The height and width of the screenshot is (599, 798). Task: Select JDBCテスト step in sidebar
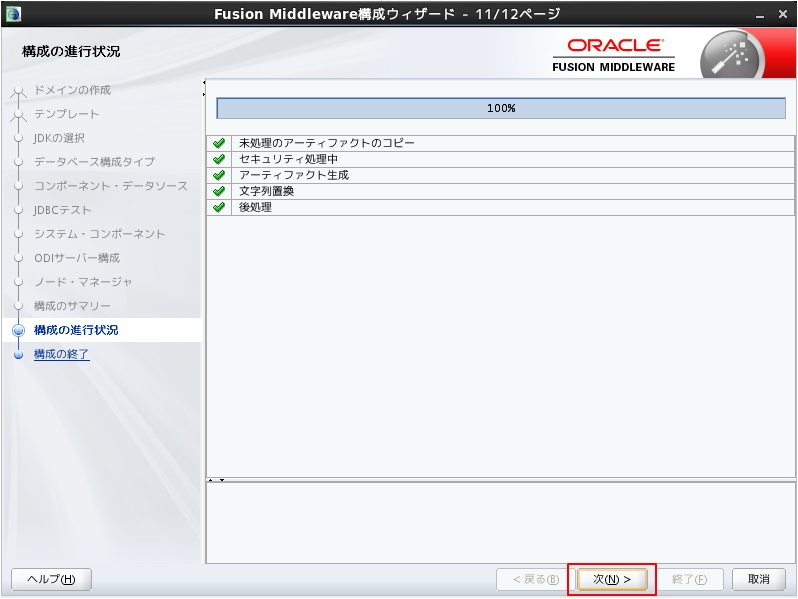(63, 210)
